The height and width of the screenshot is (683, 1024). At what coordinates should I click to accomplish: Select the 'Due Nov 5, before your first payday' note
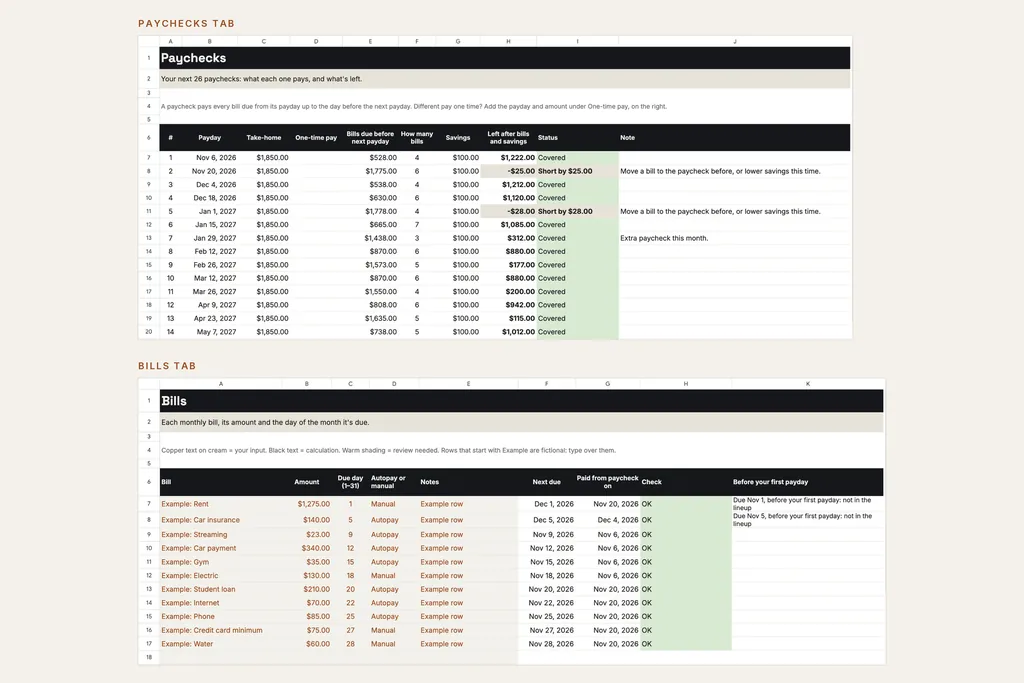[807, 520]
